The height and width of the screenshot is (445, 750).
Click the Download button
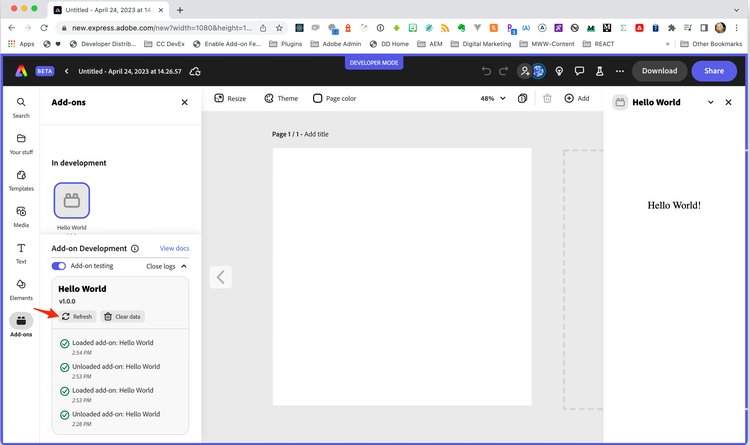coord(659,71)
